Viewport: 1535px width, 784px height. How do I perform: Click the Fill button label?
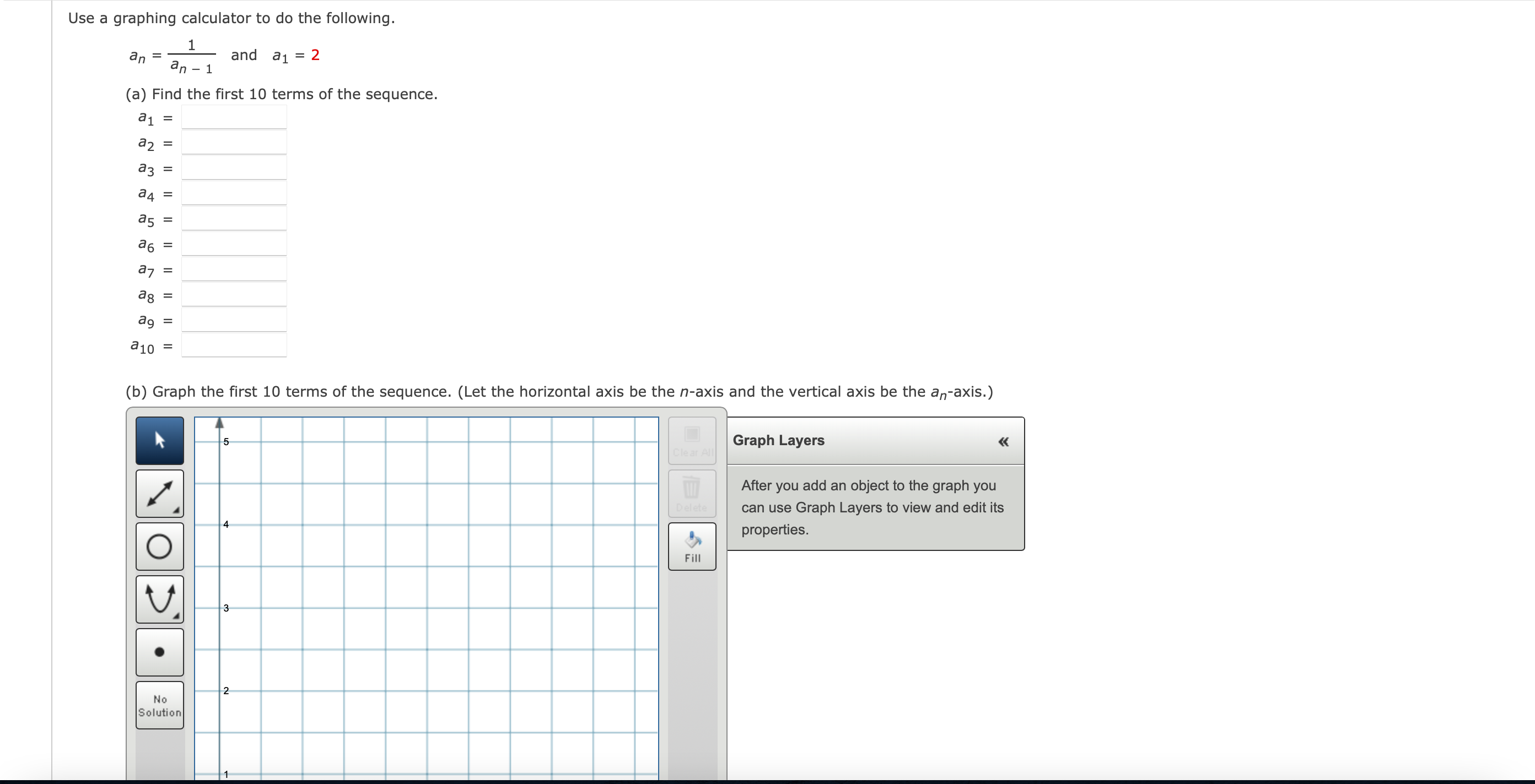point(692,558)
